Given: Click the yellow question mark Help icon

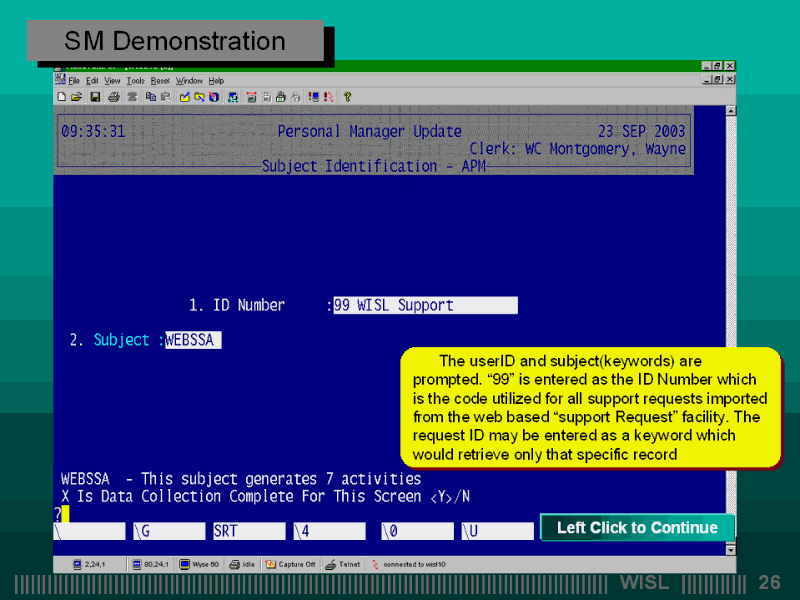Looking at the screenshot, I should 347,97.
